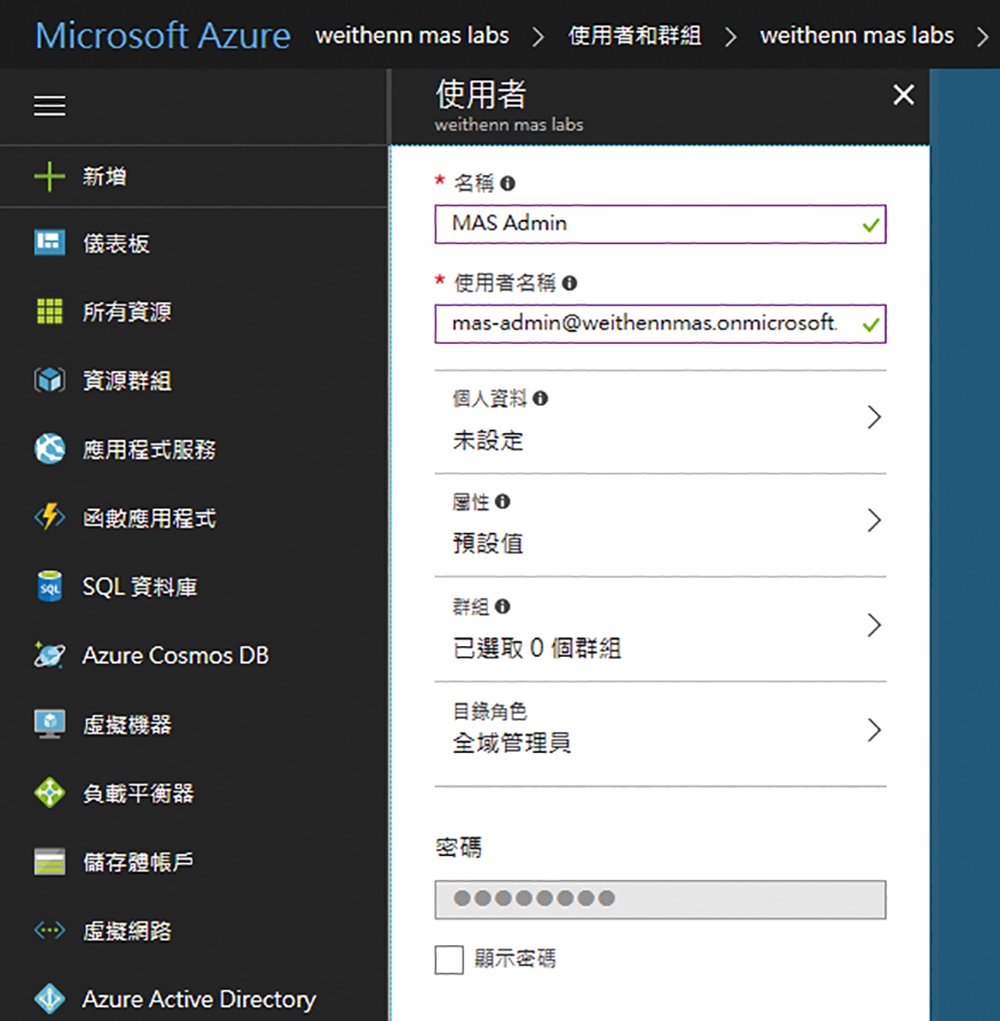This screenshot has height=1021, width=1000.
Task: Close the 使用者 blade
Action: click(x=904, y=95)
